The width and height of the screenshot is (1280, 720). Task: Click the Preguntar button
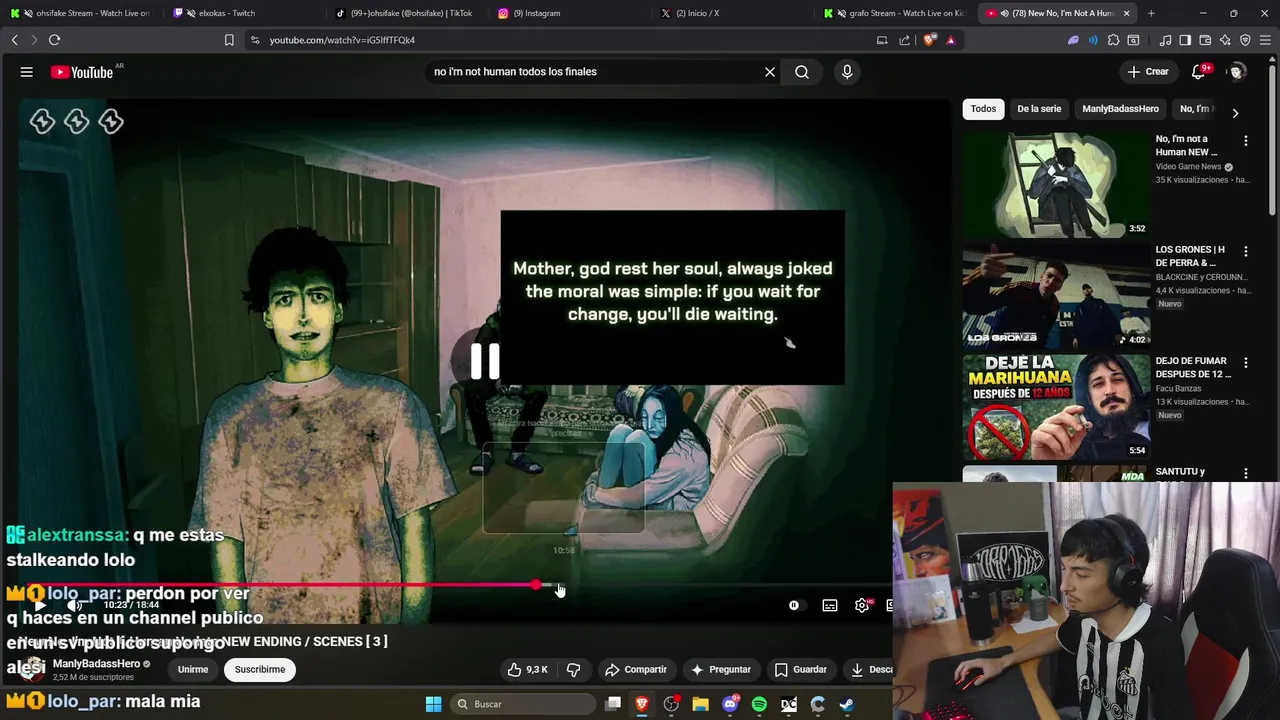pyautogui.click(x=720, y=670)
